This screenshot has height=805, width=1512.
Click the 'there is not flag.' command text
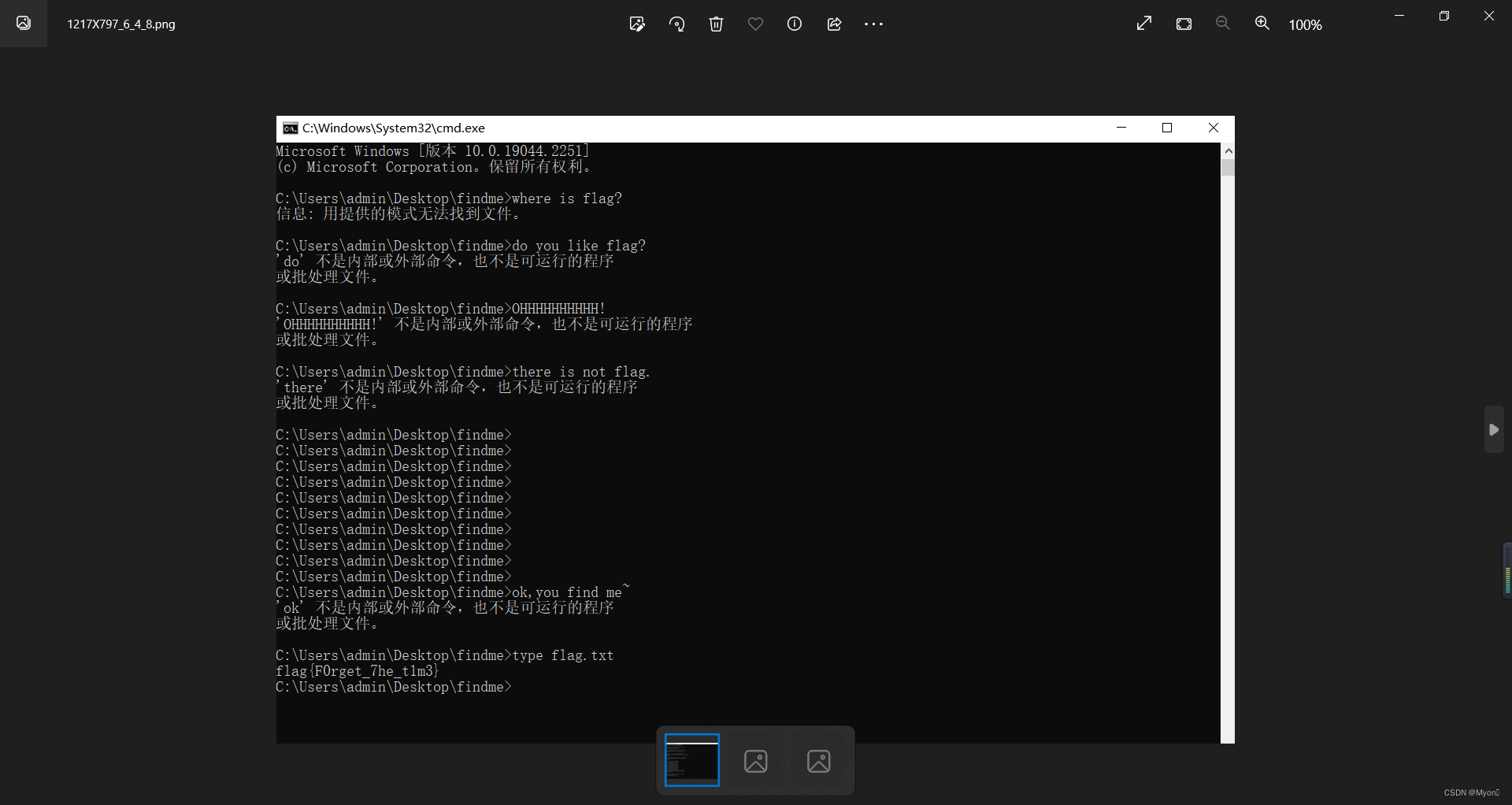click(x=581, y=372)
